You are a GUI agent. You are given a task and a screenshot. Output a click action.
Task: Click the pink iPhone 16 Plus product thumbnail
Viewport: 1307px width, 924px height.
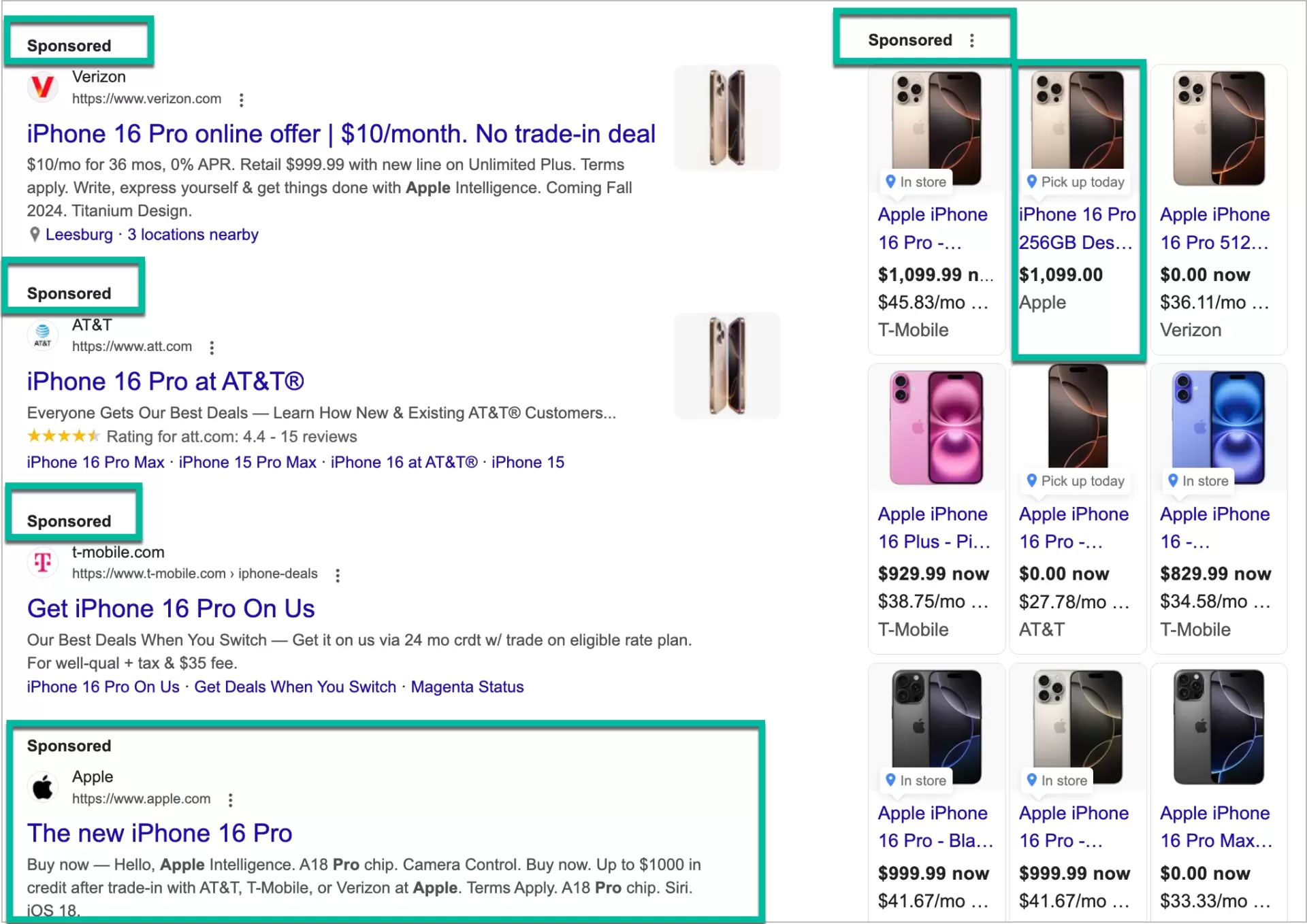pos(935,427)
